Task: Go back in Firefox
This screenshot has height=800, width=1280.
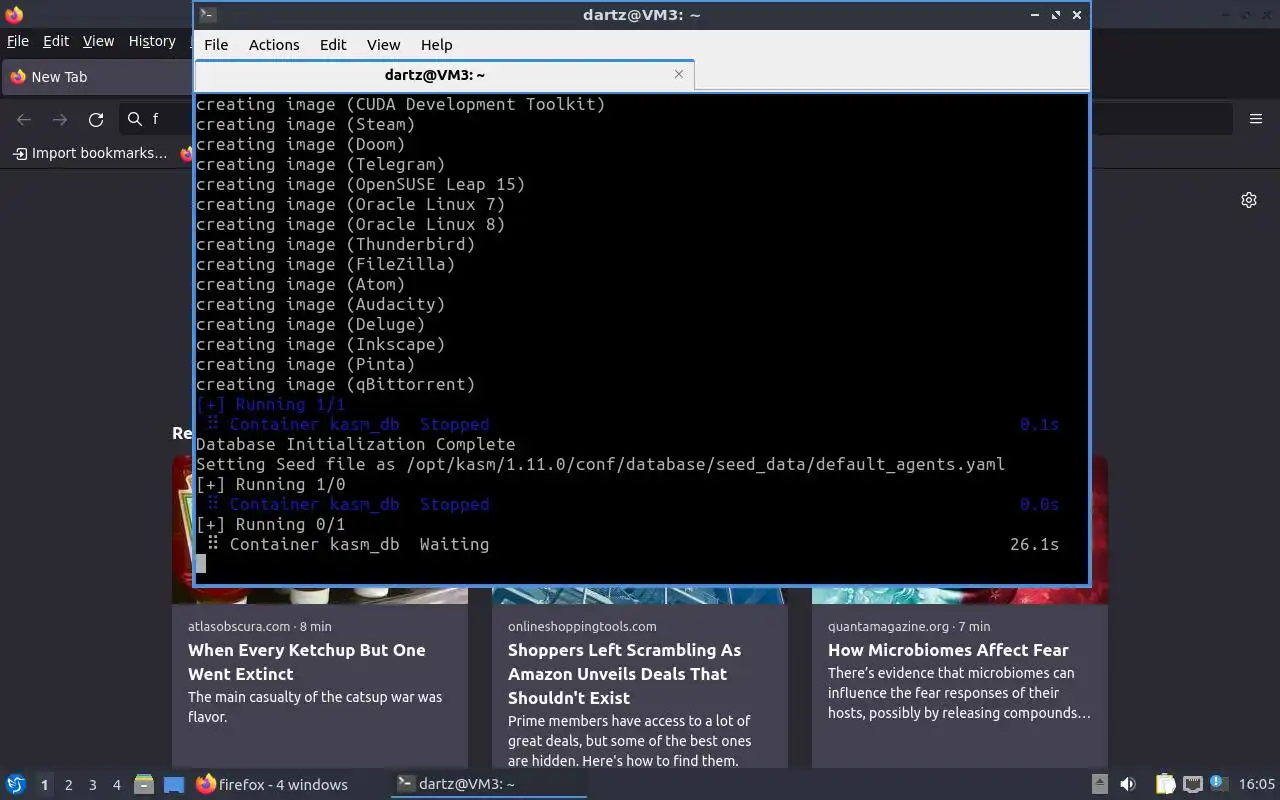Action: pyautogui.click(x=24, y=119)
